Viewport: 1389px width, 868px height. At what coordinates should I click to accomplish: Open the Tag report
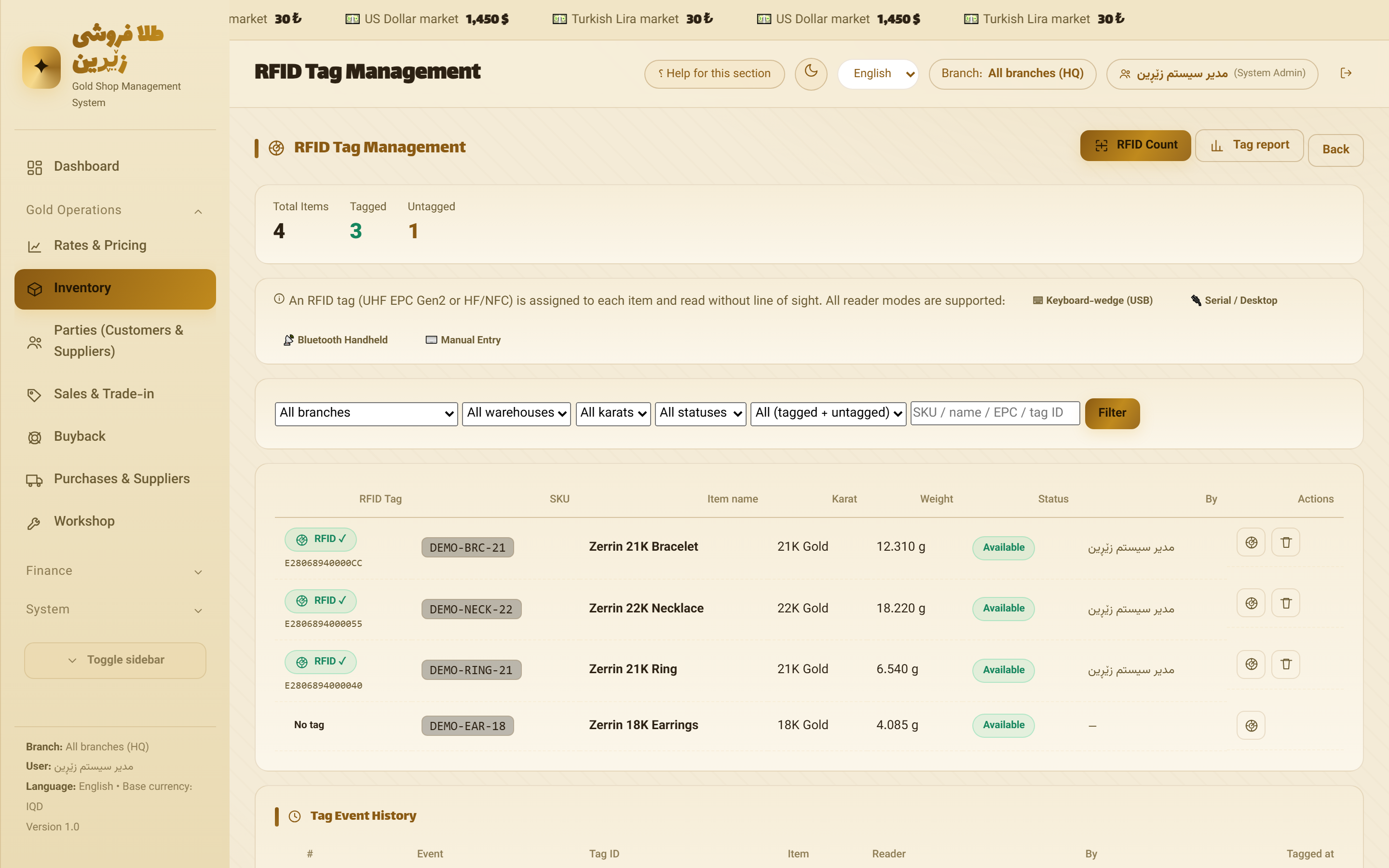click(1249, 145)
